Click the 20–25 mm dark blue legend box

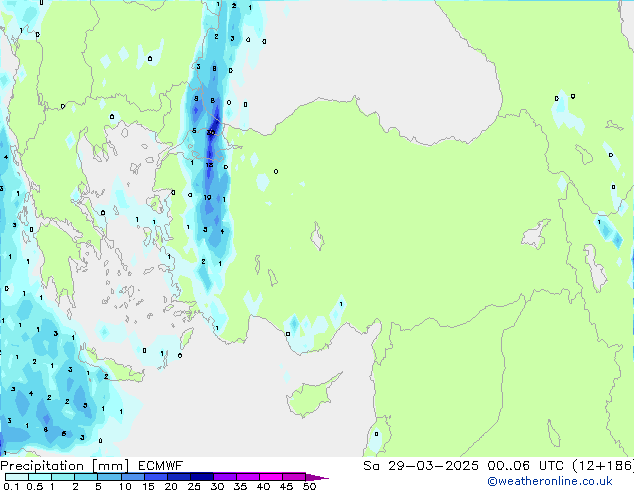point(178,477)
